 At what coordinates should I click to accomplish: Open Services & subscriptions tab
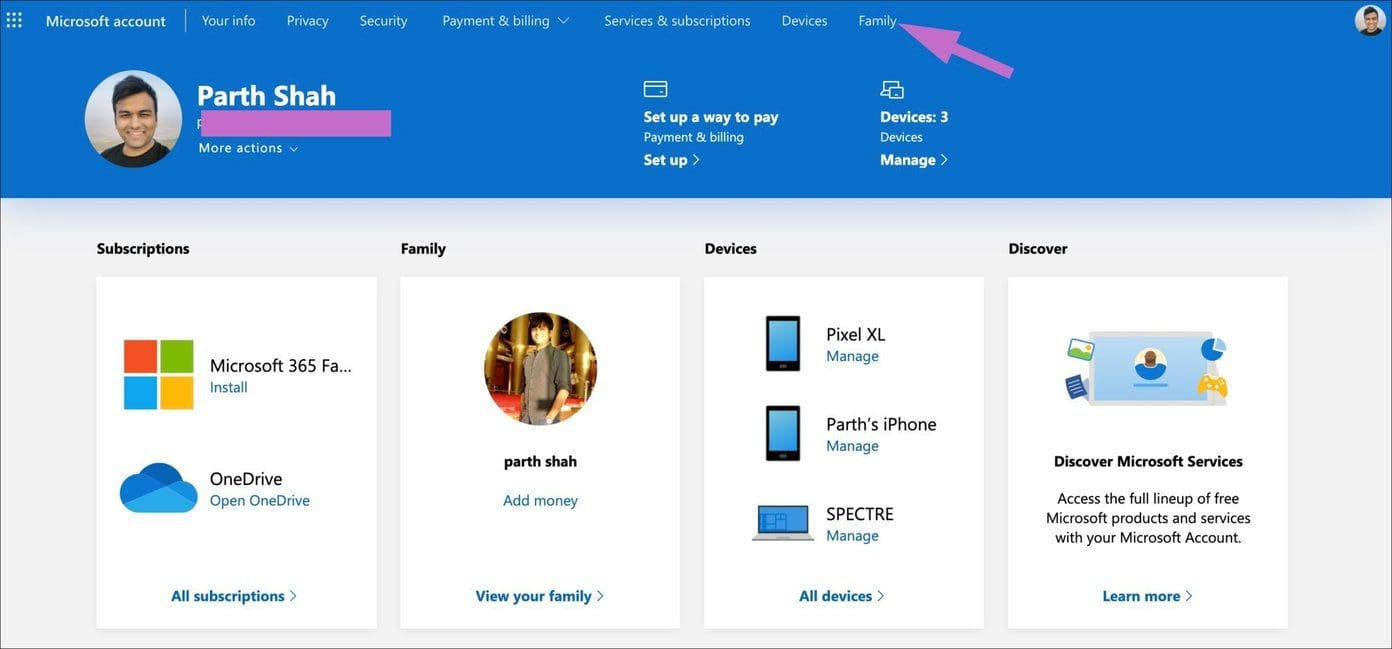[x=677, y=20]
